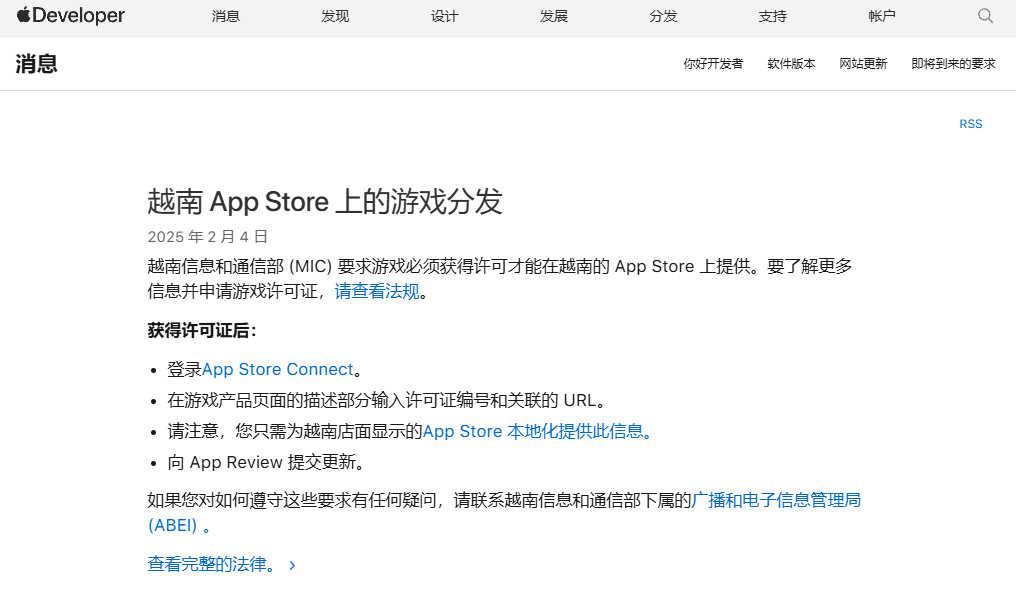Select the 软件版本 tab
Viewport: 1016px width, 592px height.
tap(791, 63)
